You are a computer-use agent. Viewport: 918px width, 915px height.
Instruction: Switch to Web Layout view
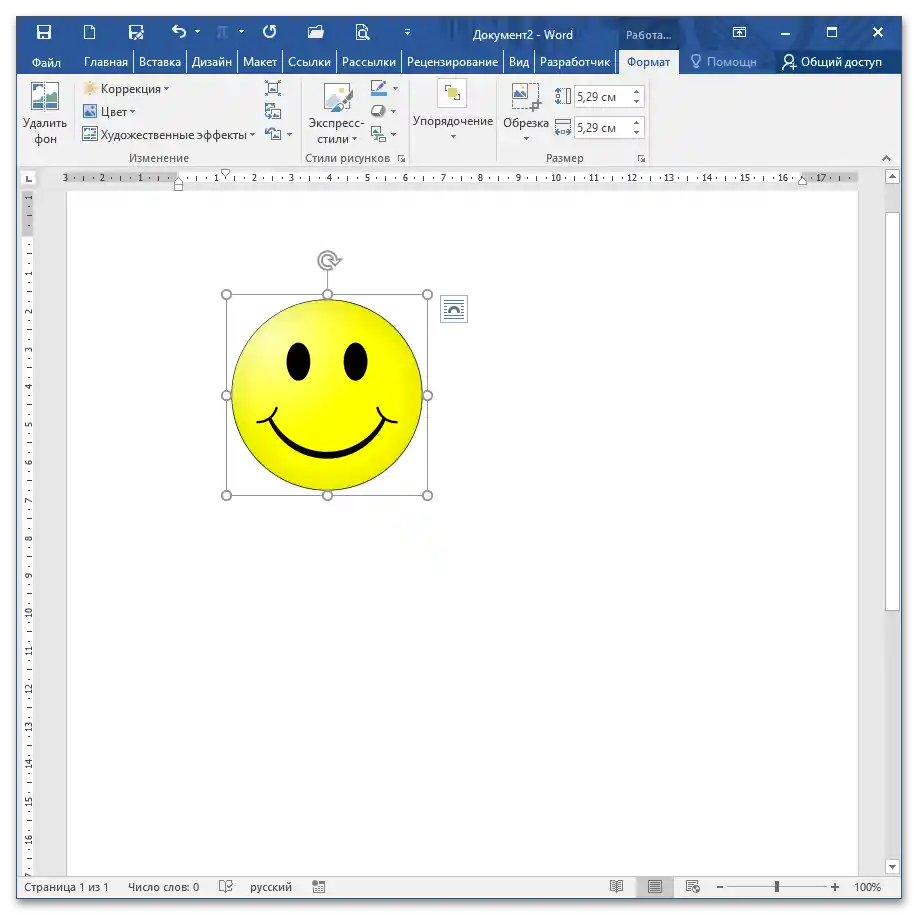click(x=693, y=886)
